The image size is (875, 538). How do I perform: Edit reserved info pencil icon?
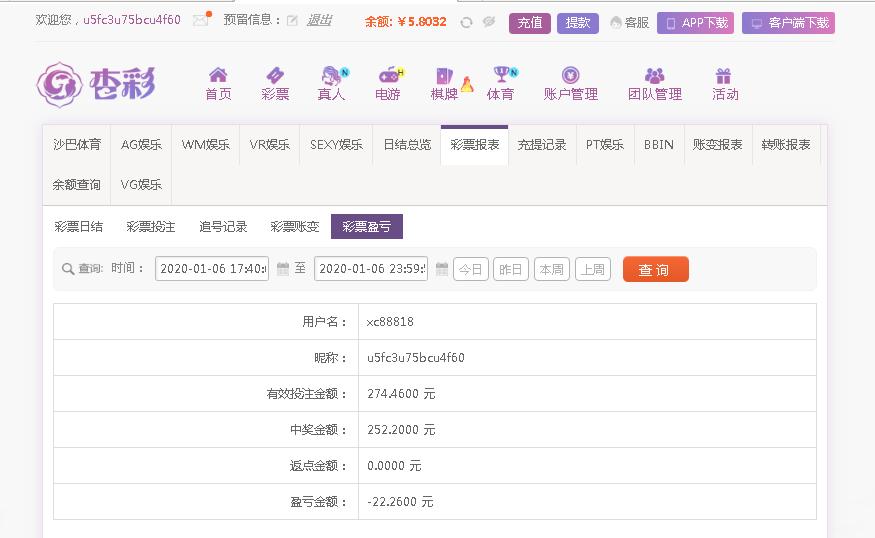pyautogui.click(x=292, y=21)
